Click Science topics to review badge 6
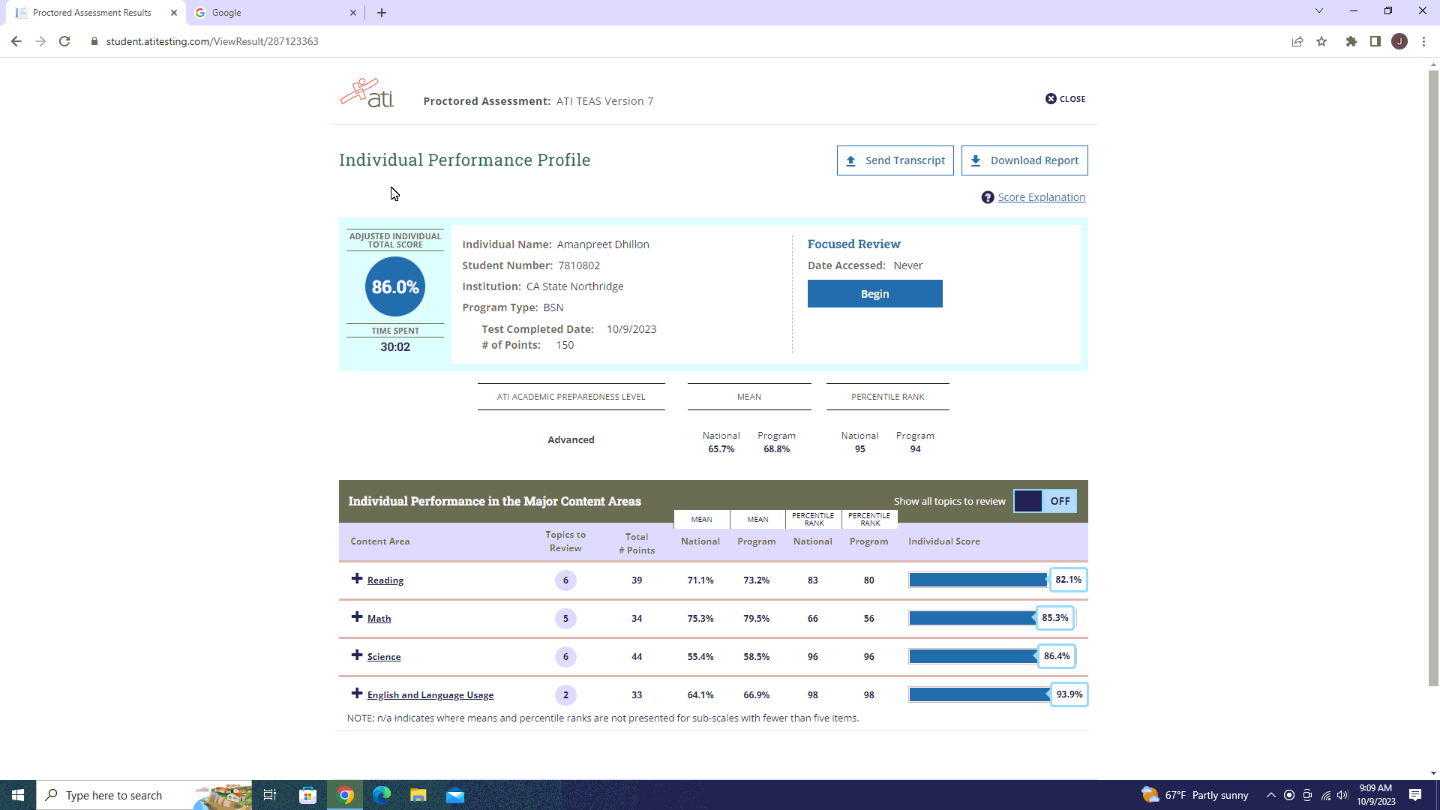 pos(565,657)
